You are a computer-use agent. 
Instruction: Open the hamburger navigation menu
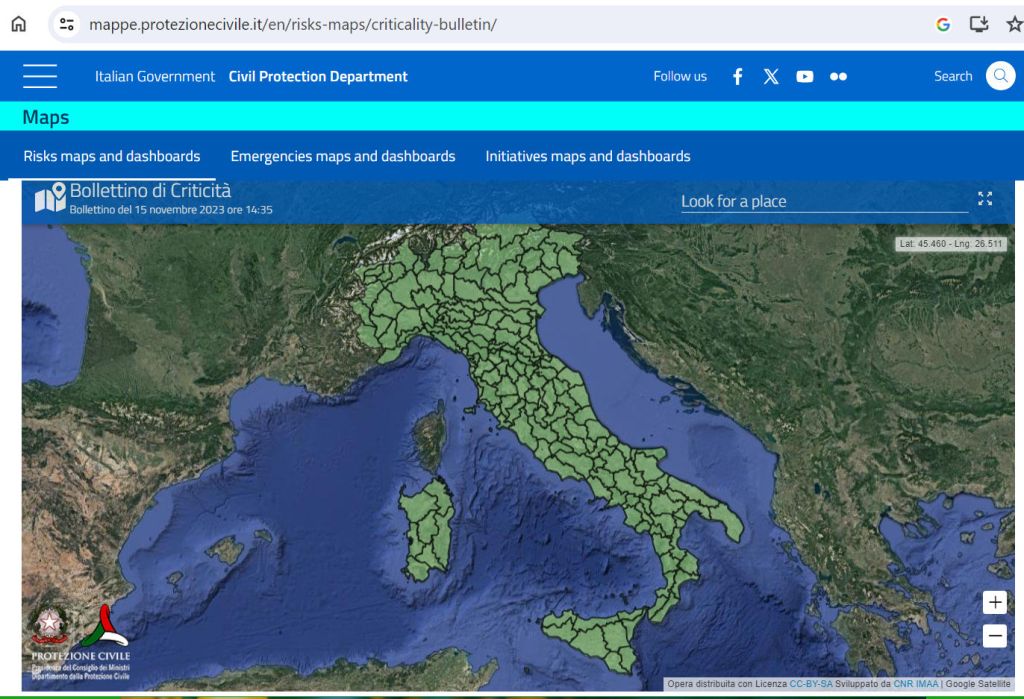(x=40, y=76)
